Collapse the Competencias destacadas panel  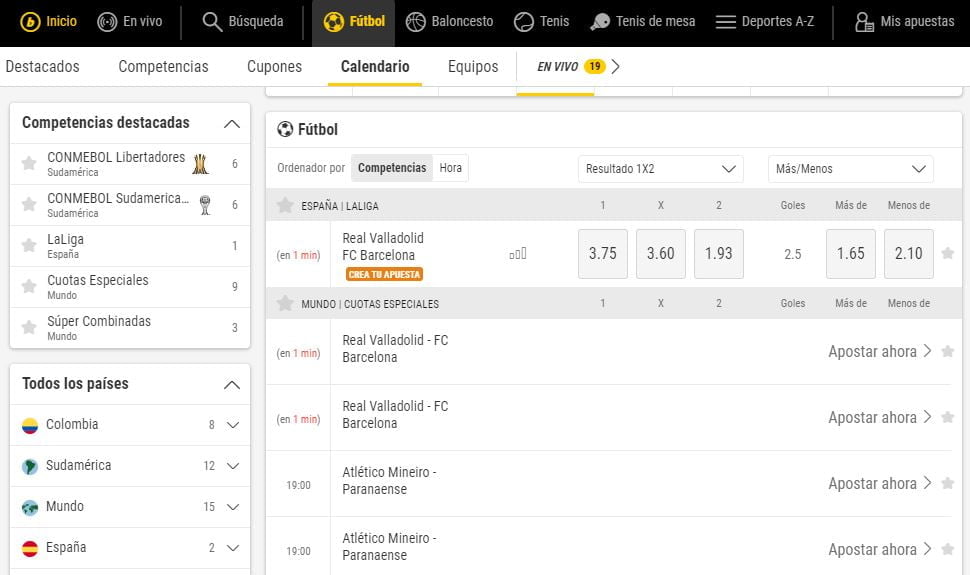point(231,124)
